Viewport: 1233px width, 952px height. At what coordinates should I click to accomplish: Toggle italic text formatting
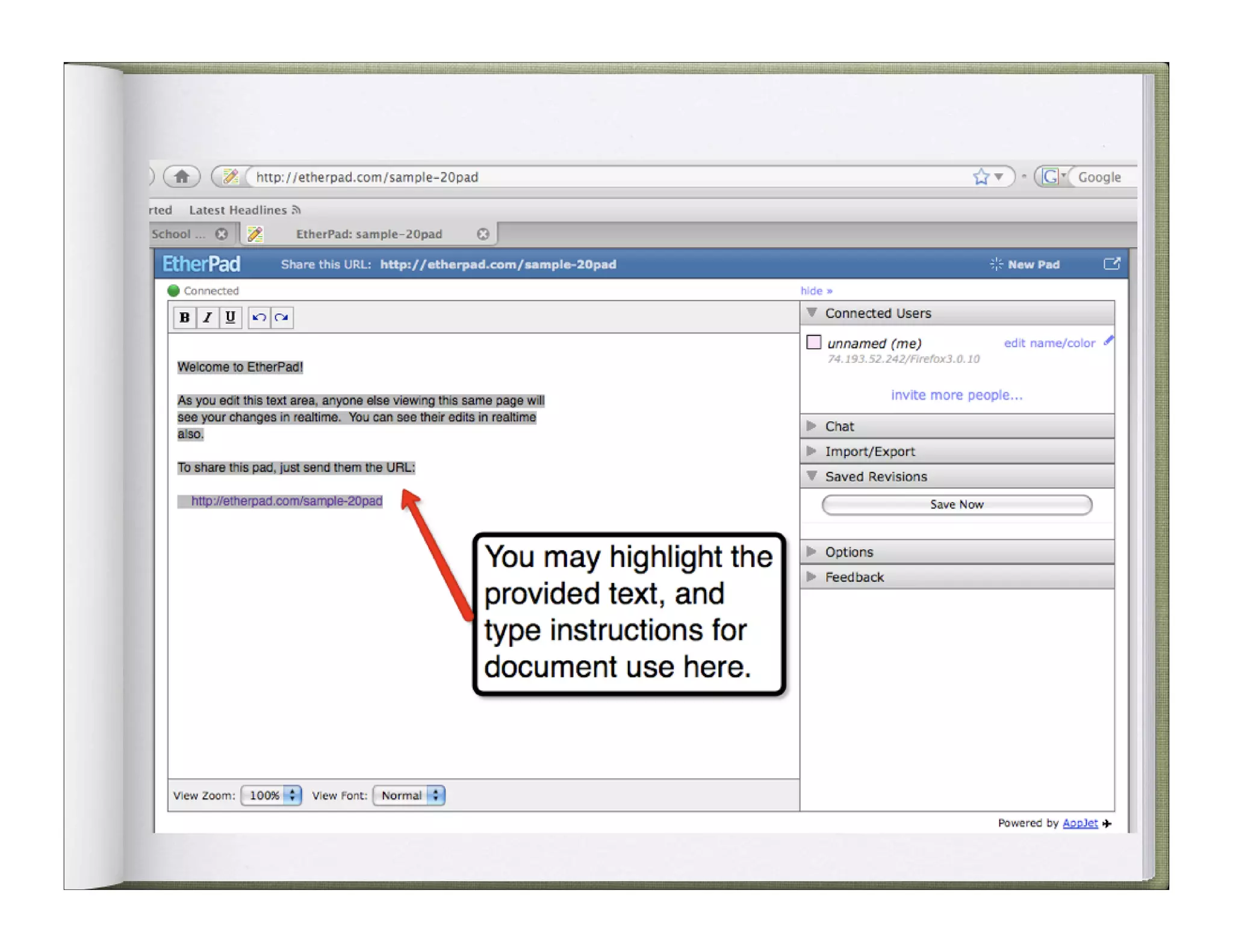(x=207, y=317)
